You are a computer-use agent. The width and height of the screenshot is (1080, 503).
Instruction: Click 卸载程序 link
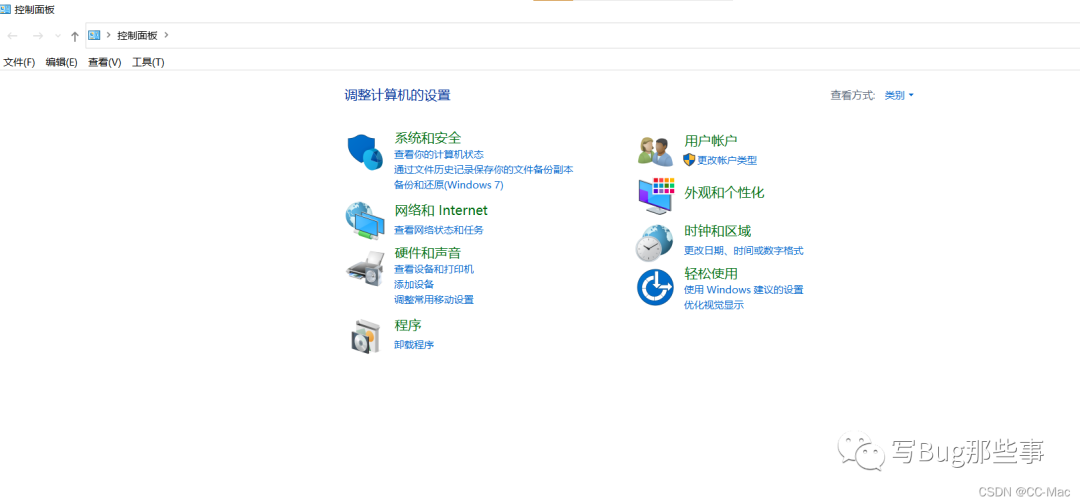pos(414,345)
